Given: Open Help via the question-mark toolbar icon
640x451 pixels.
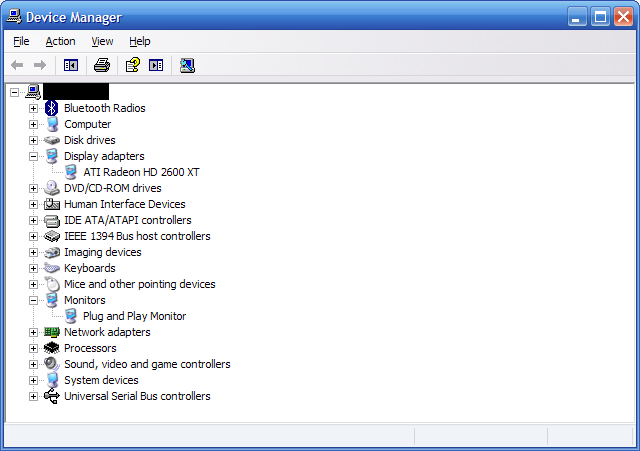Looking at the screenshot, I should click(x=133, y=65).
